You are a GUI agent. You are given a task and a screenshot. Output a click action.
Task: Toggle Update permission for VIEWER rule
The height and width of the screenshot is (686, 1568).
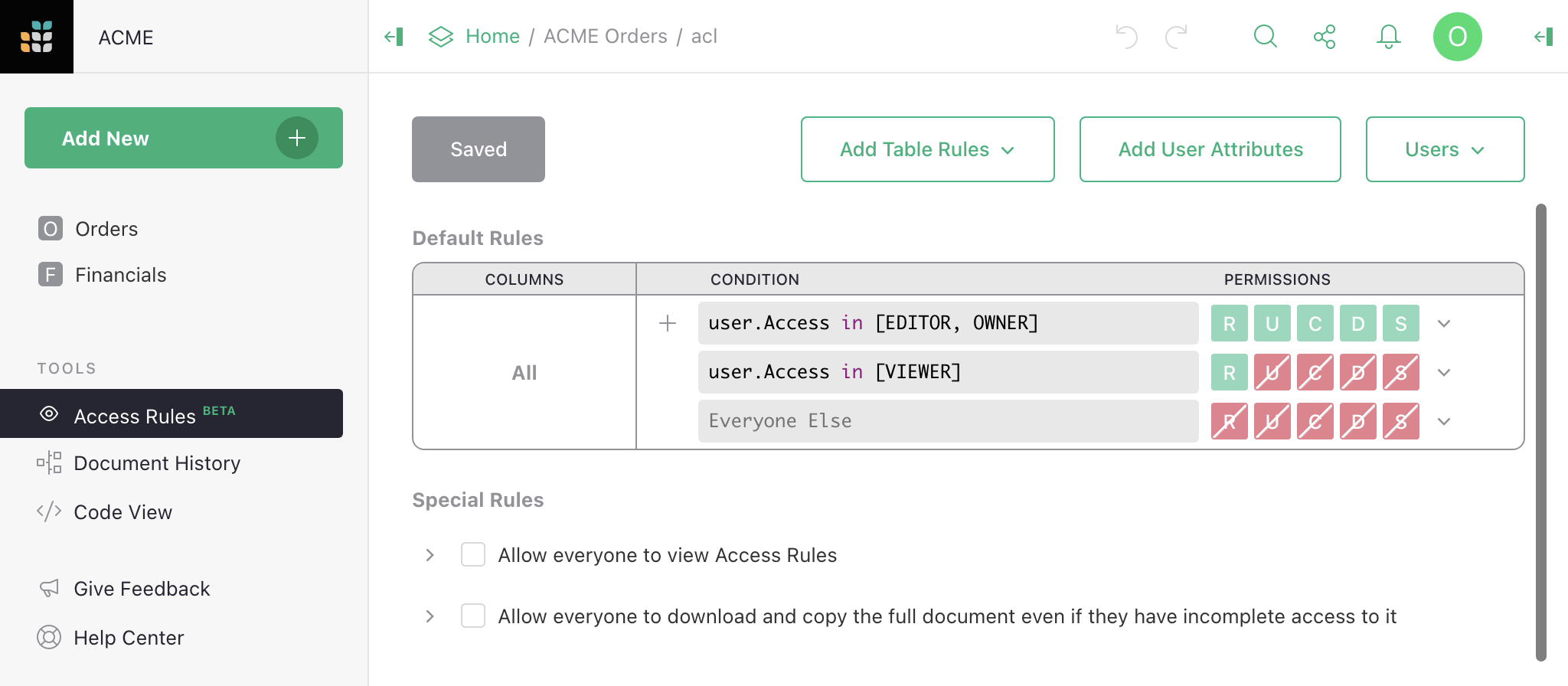1272,372
